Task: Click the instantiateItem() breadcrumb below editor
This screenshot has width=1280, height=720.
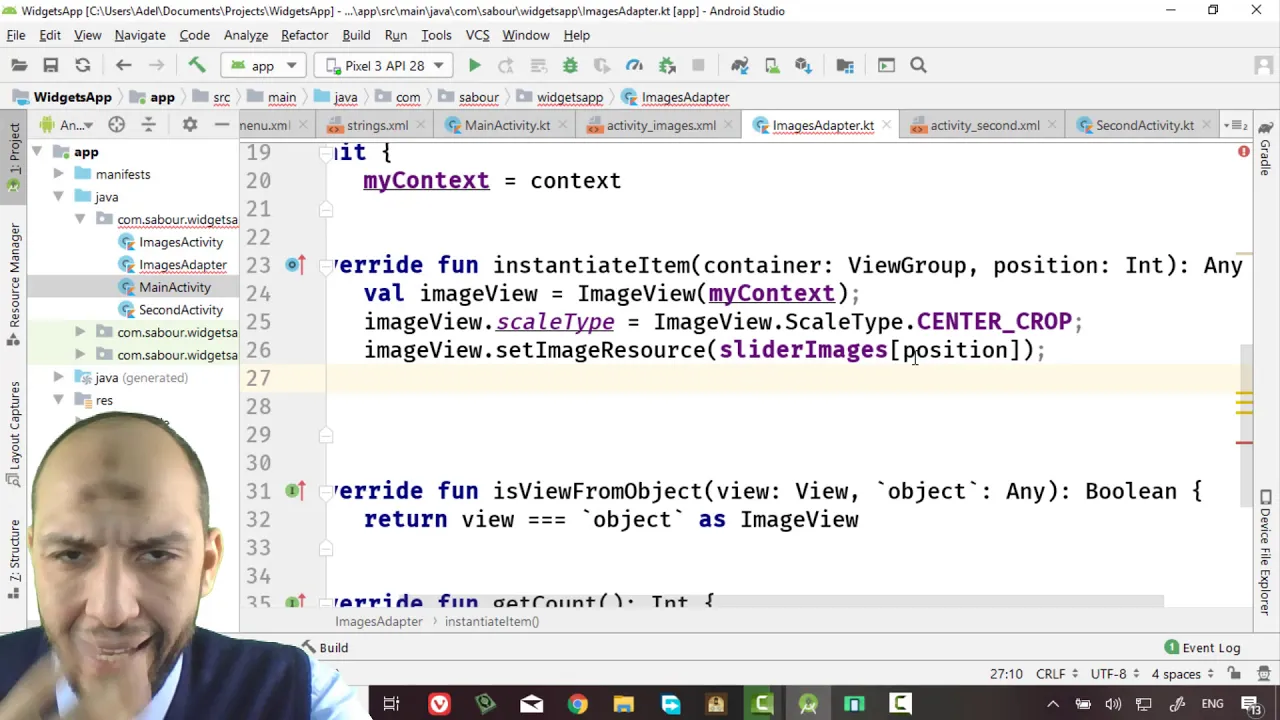Action: click(x=492, y=622)
